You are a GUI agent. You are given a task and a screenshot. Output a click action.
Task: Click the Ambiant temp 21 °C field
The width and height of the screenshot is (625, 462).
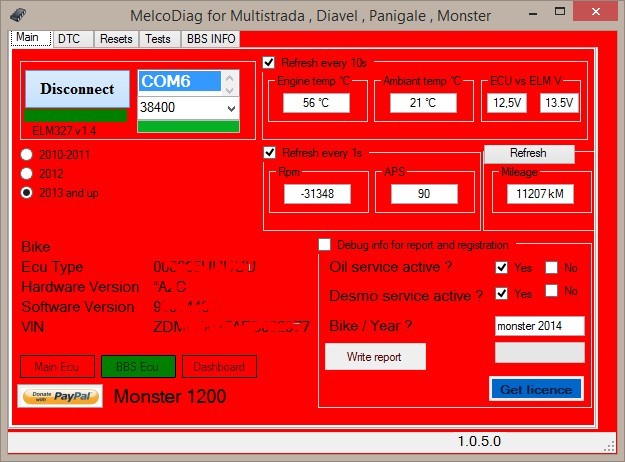click(x=423, y=103)
